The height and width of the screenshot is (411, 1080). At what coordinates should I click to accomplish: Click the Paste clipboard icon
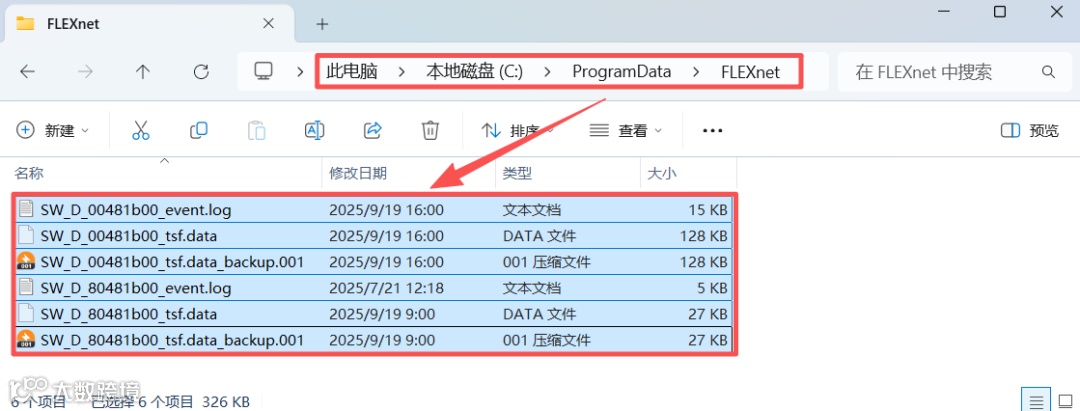[256, 130]
